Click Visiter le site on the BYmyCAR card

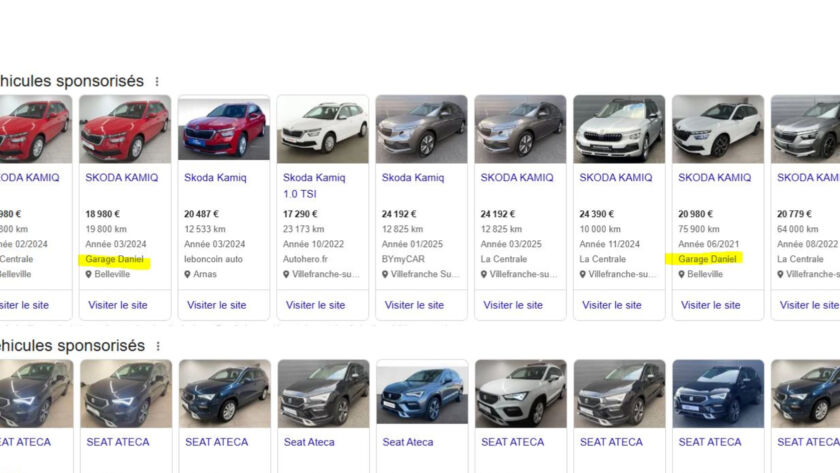pyautogui.click(x=414, y=305)
